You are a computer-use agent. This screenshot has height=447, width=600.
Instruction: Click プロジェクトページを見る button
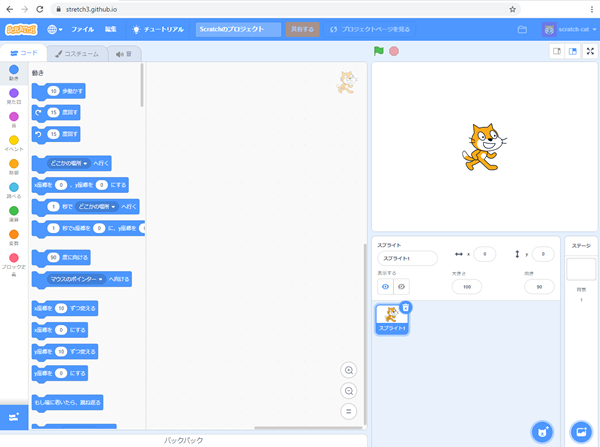[x=370, y=29]
